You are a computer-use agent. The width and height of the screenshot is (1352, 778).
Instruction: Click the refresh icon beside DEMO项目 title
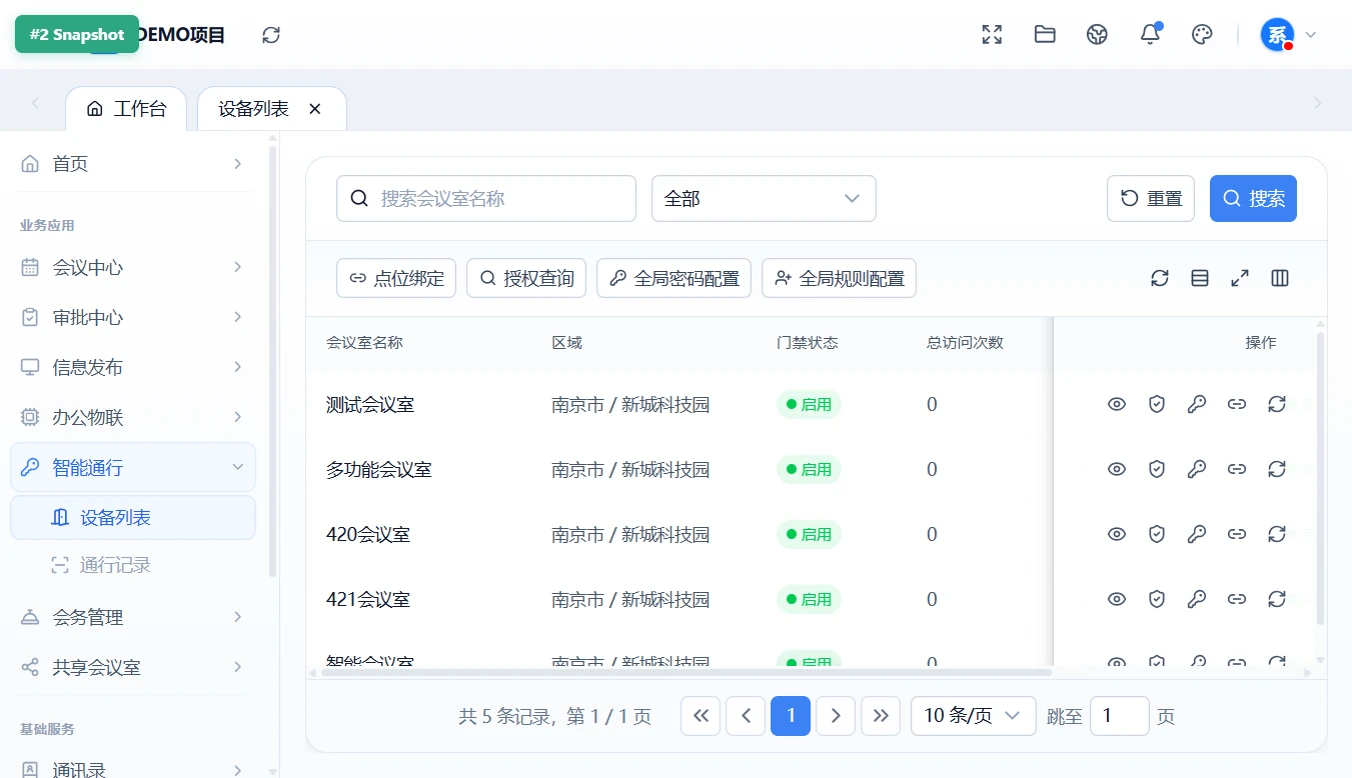[271, 35]
